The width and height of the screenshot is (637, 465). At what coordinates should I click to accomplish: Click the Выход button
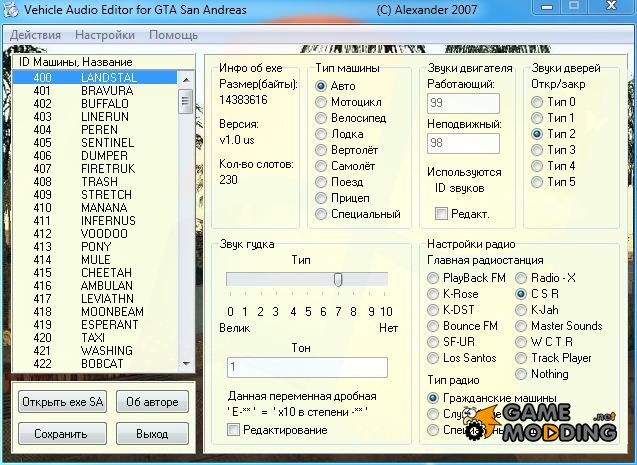click(152, 434)
